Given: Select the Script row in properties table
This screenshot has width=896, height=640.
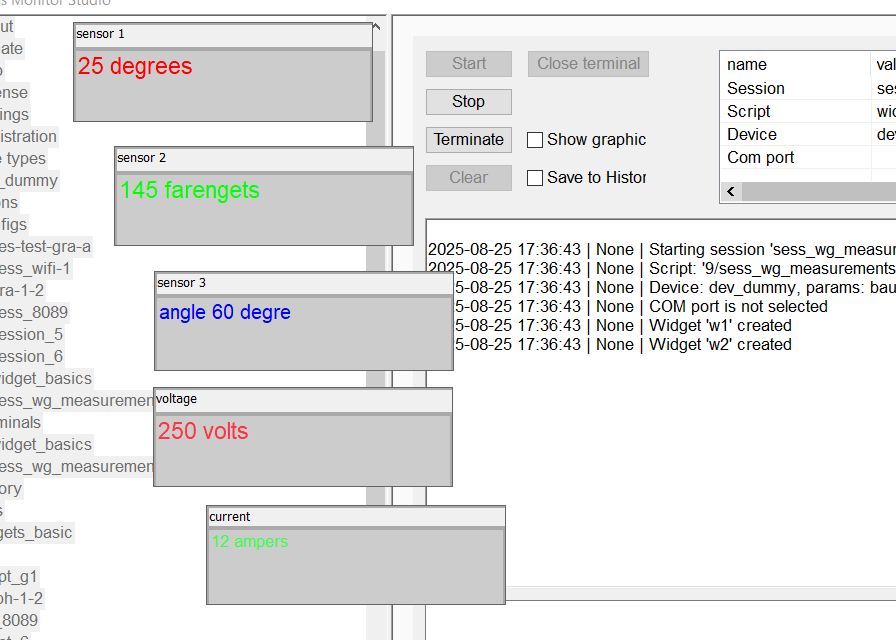Looking at the screenshot, I should [808, 111].
